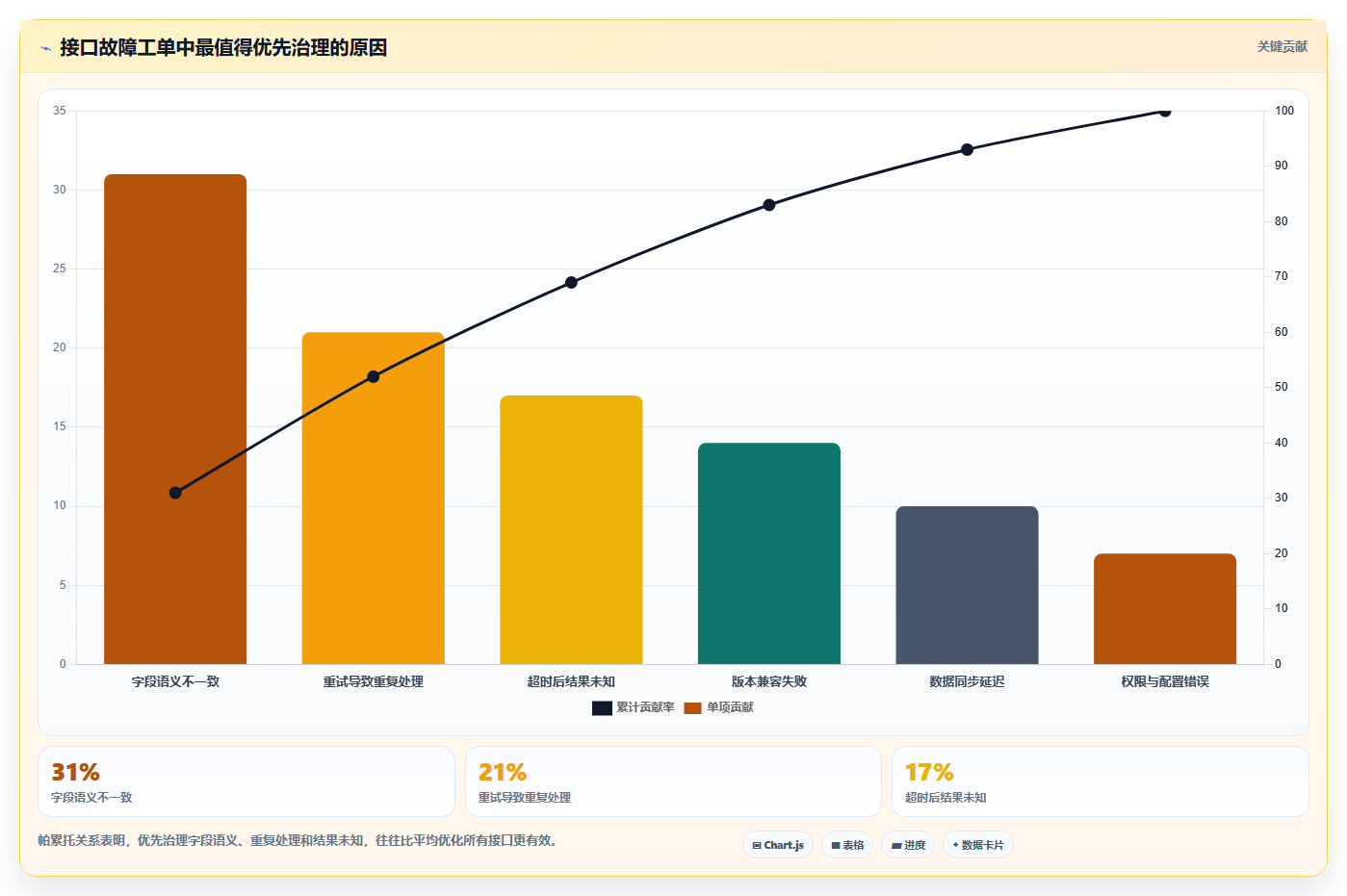Click x-axis label 权限与配置错误
The height and width of the screenshot is (896, 1347).
[1165, 681]
